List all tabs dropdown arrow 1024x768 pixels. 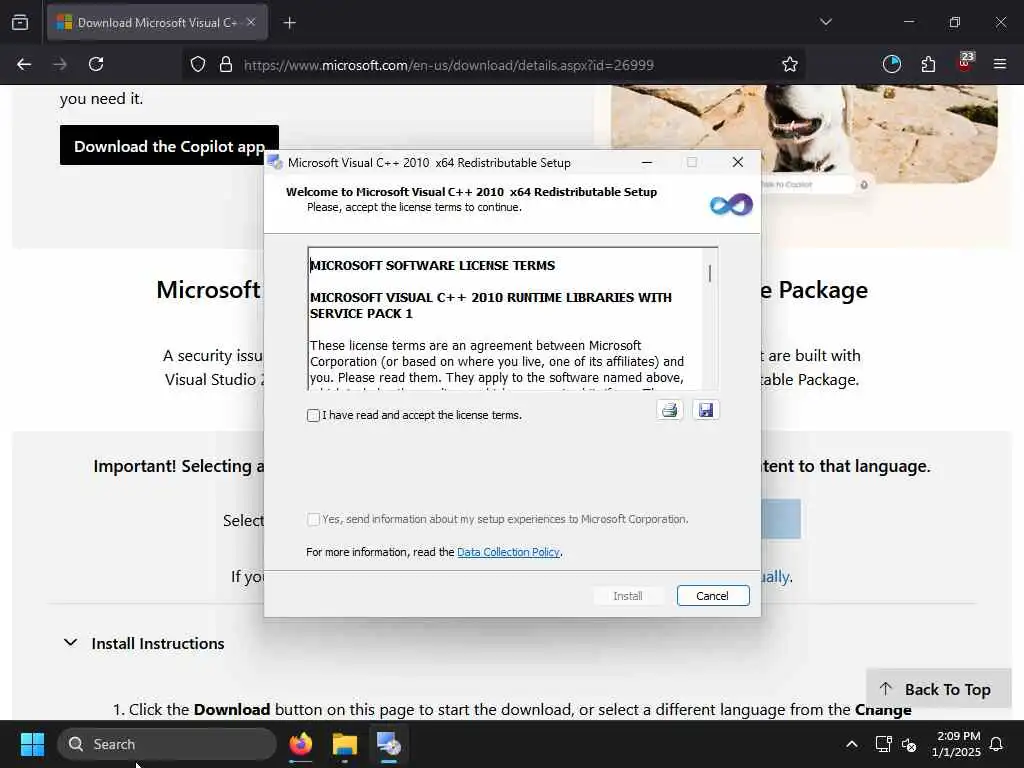pos(825,22)
